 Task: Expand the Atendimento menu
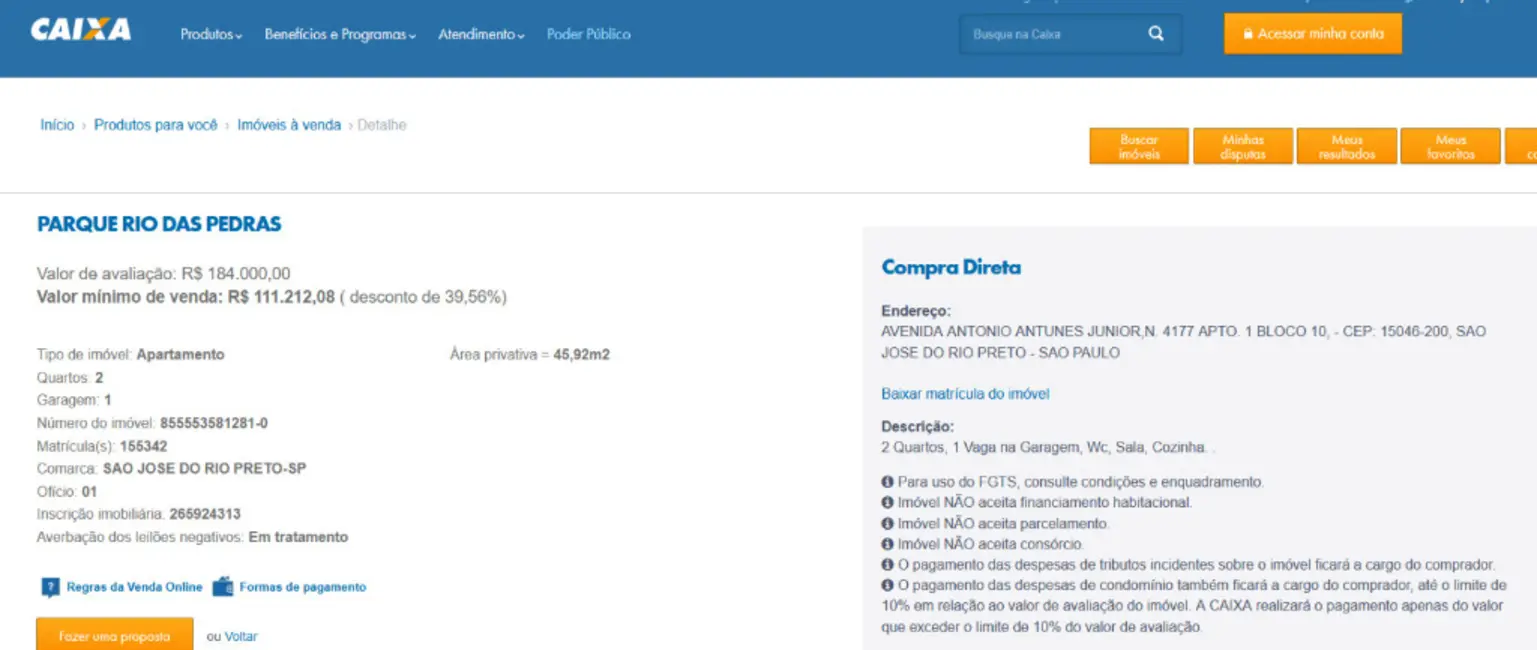[481, 34]
